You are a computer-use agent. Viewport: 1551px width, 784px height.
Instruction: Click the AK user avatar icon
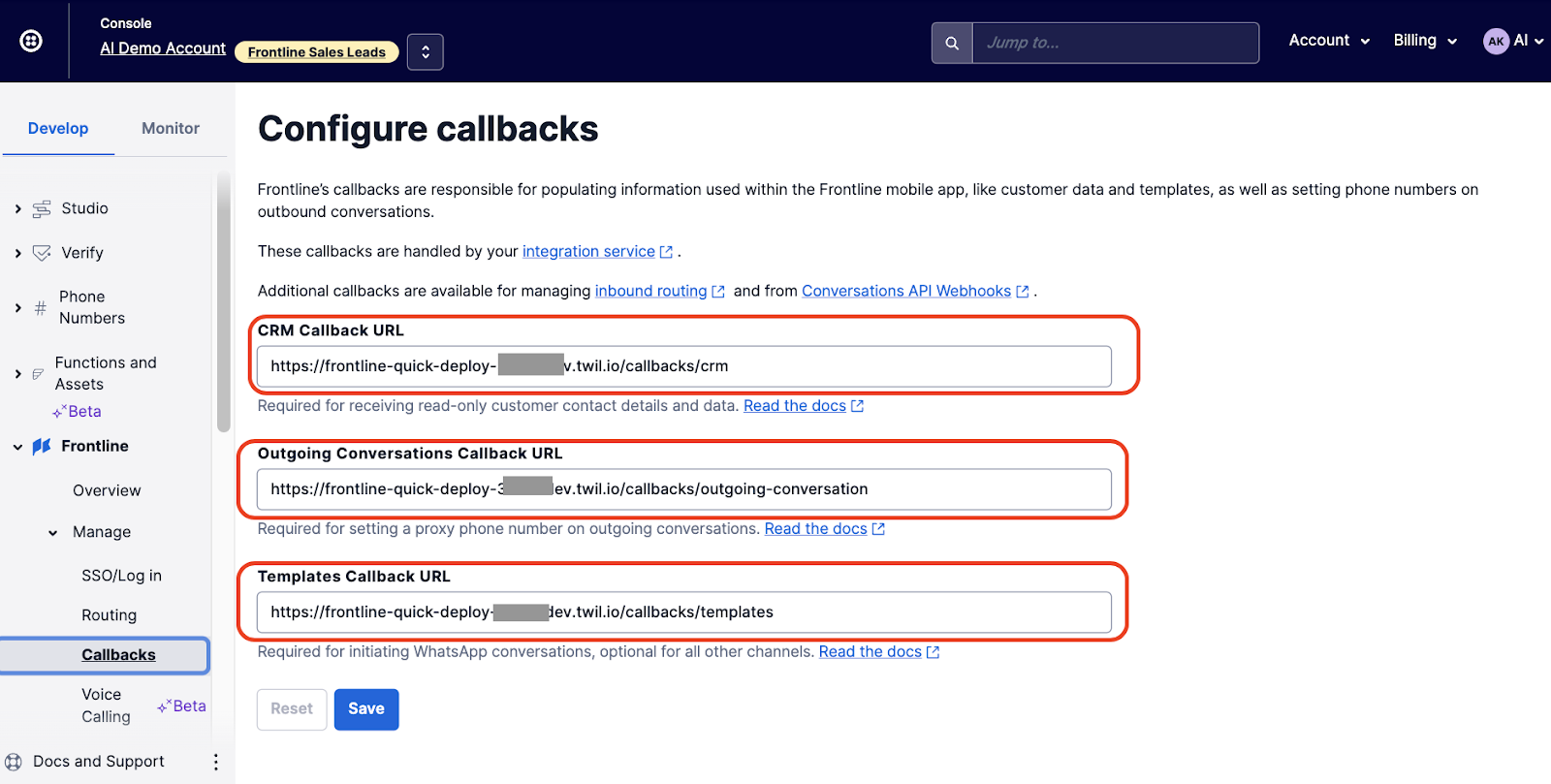pyautogui.click(x=1496, y=41)
